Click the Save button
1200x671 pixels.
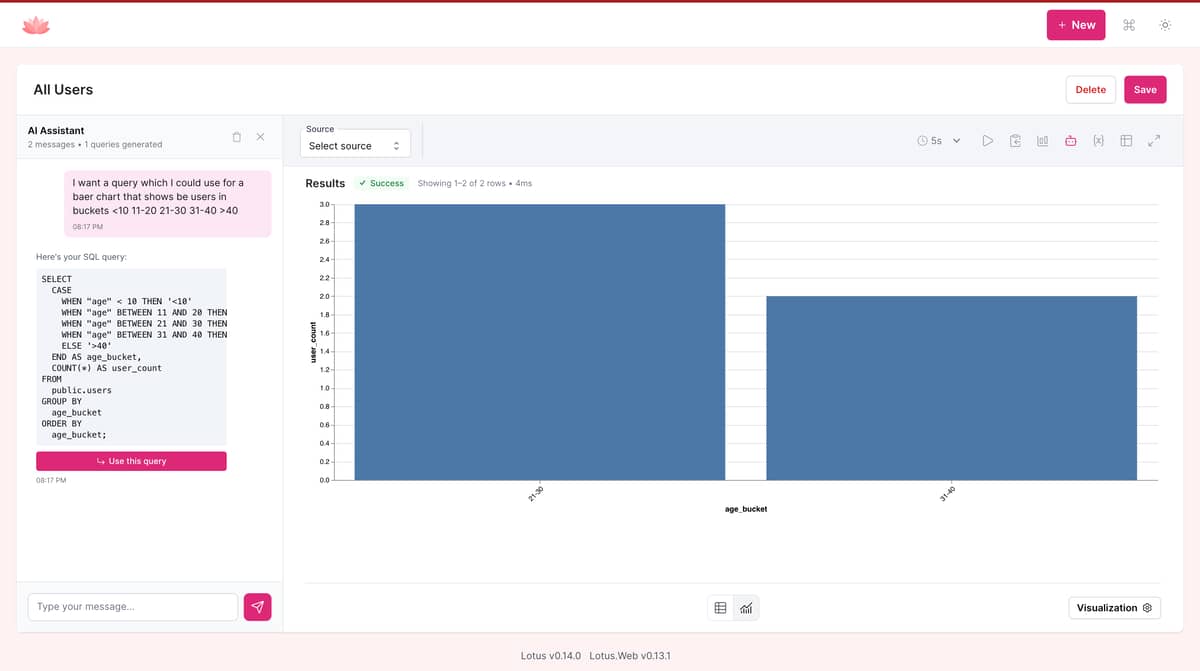1145,89
